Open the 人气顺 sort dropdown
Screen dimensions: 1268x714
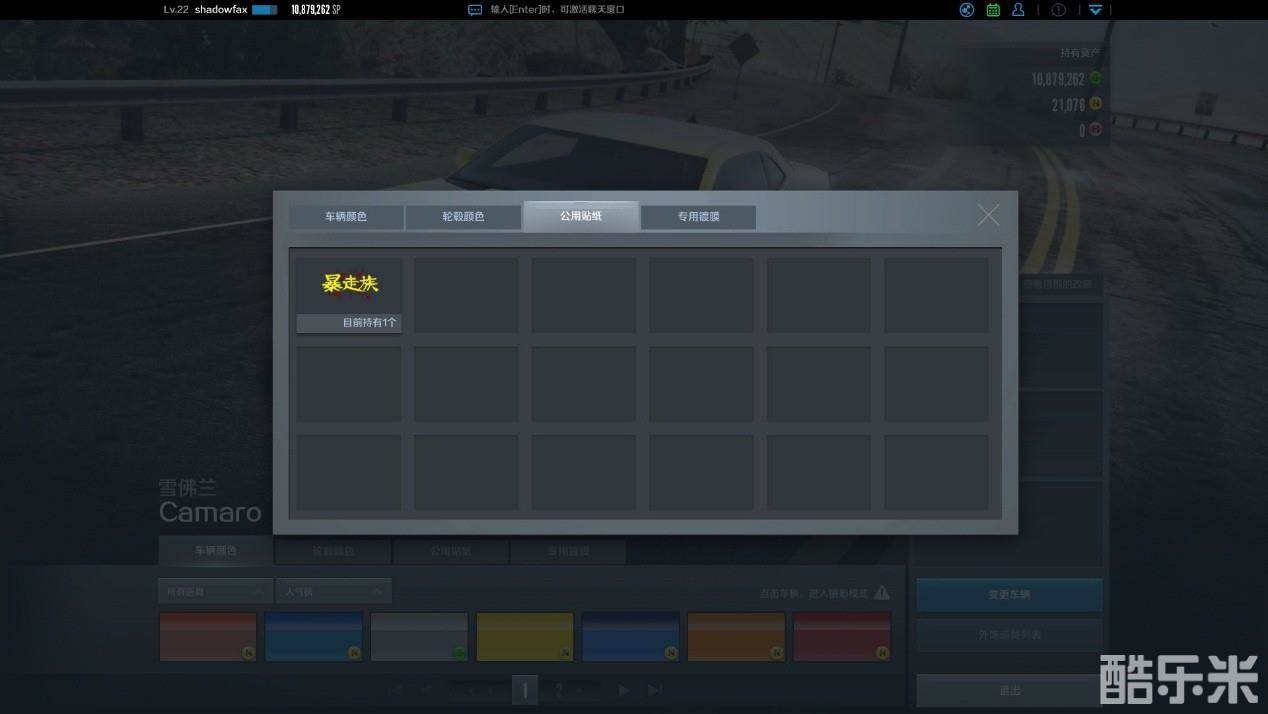(x=333, y=592)
